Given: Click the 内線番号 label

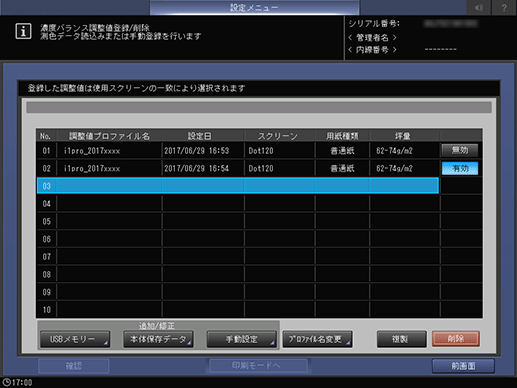Looking at the screenshot, I should coord(372,50).
